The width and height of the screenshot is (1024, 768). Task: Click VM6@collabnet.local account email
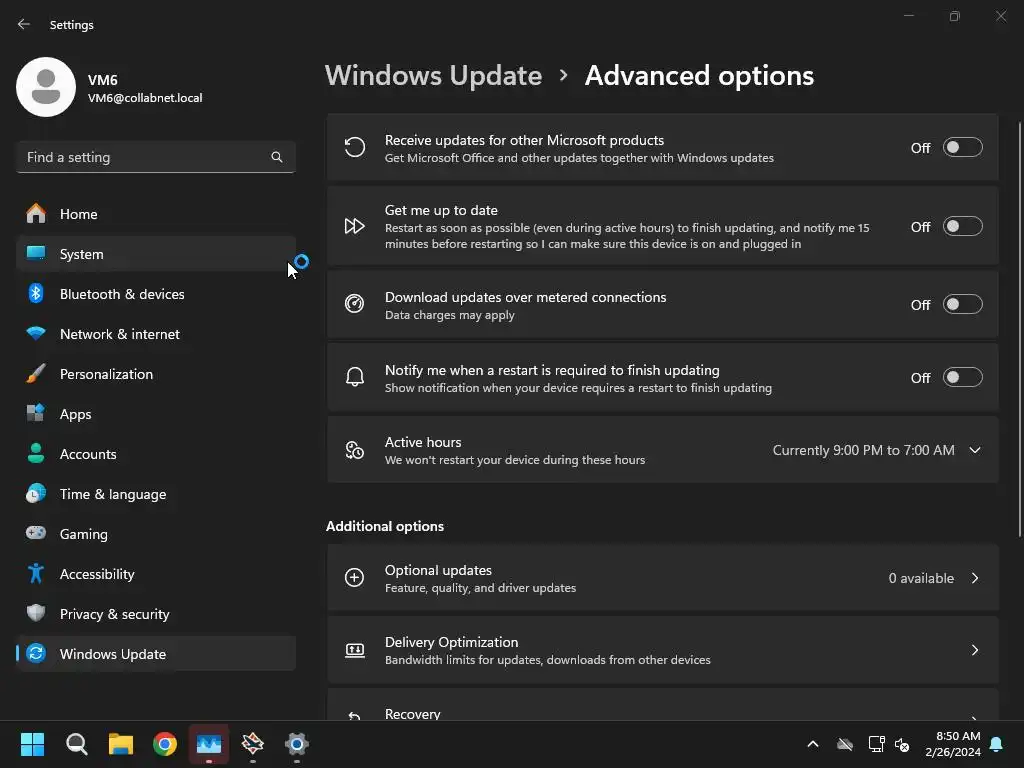click(x=145, y=98)
